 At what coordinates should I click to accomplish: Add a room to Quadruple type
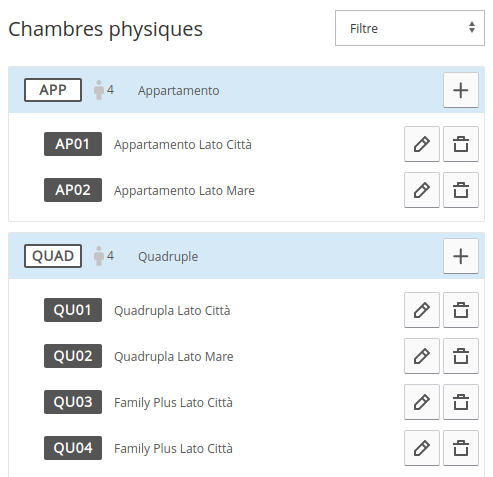(x=461, y=256)
